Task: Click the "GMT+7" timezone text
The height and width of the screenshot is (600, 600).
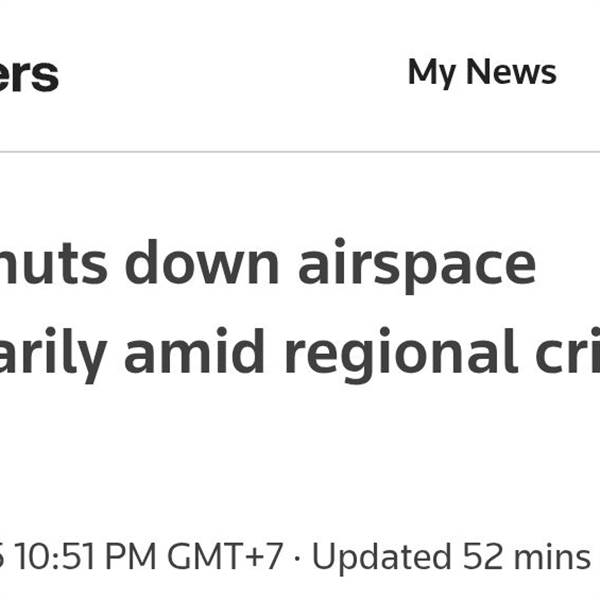Action: coord(225,556)
